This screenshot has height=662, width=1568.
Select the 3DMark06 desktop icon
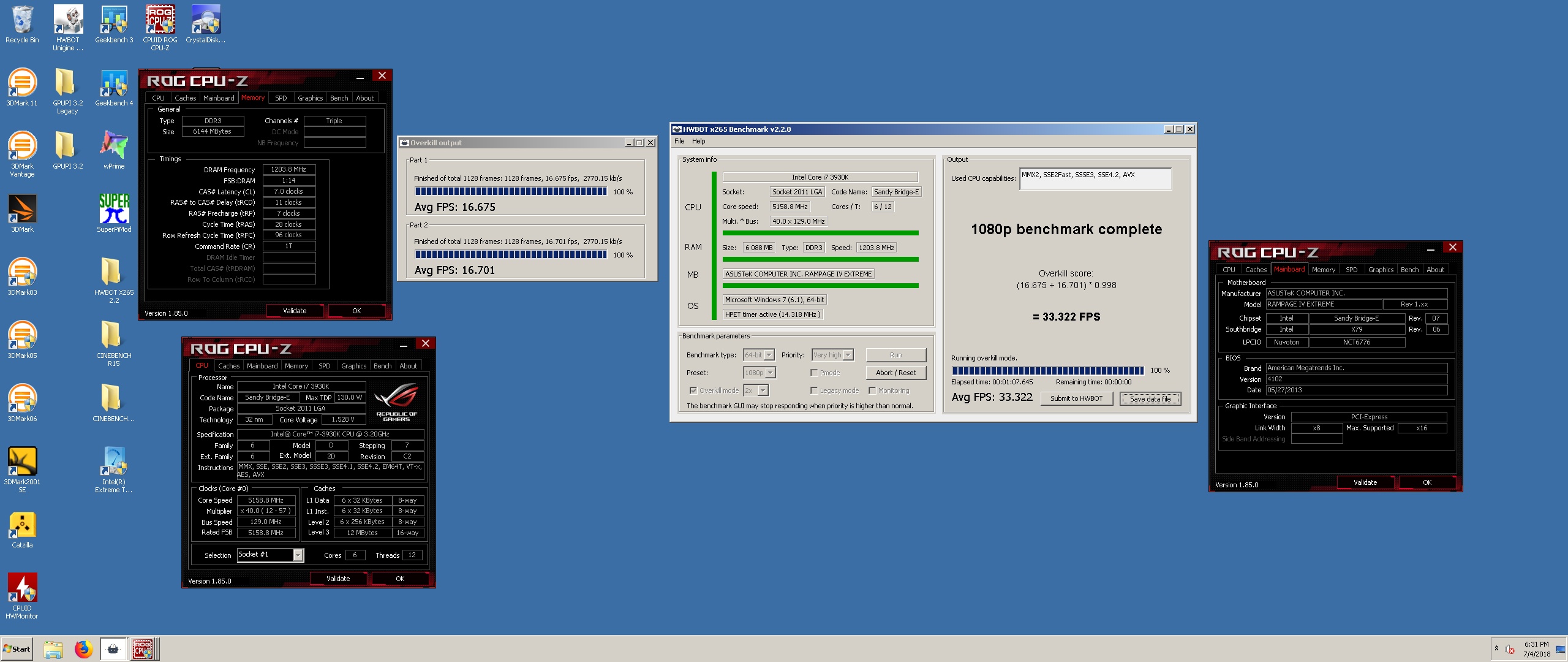(22, 403)
